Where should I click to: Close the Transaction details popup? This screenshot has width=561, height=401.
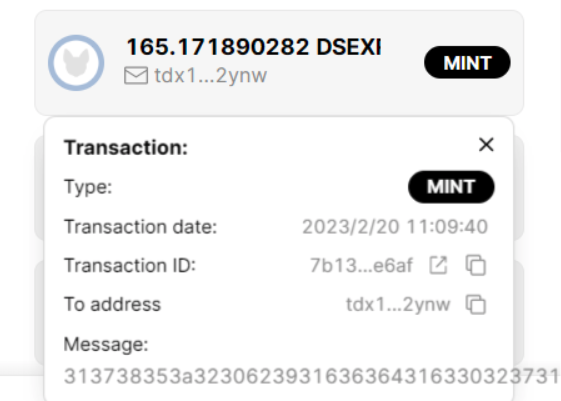tap(486, 145)
